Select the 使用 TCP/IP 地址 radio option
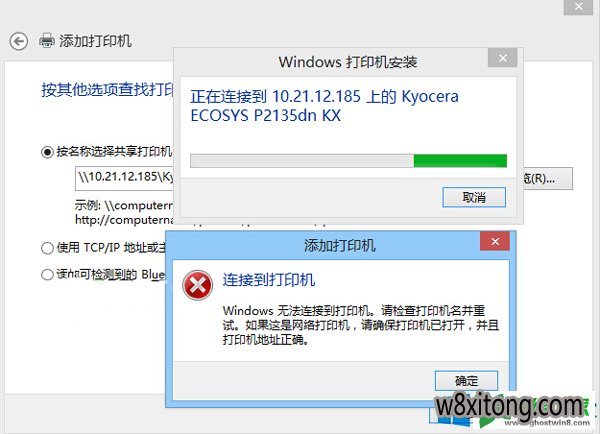The width and height of the screenshot is (600, 434). 47,248
